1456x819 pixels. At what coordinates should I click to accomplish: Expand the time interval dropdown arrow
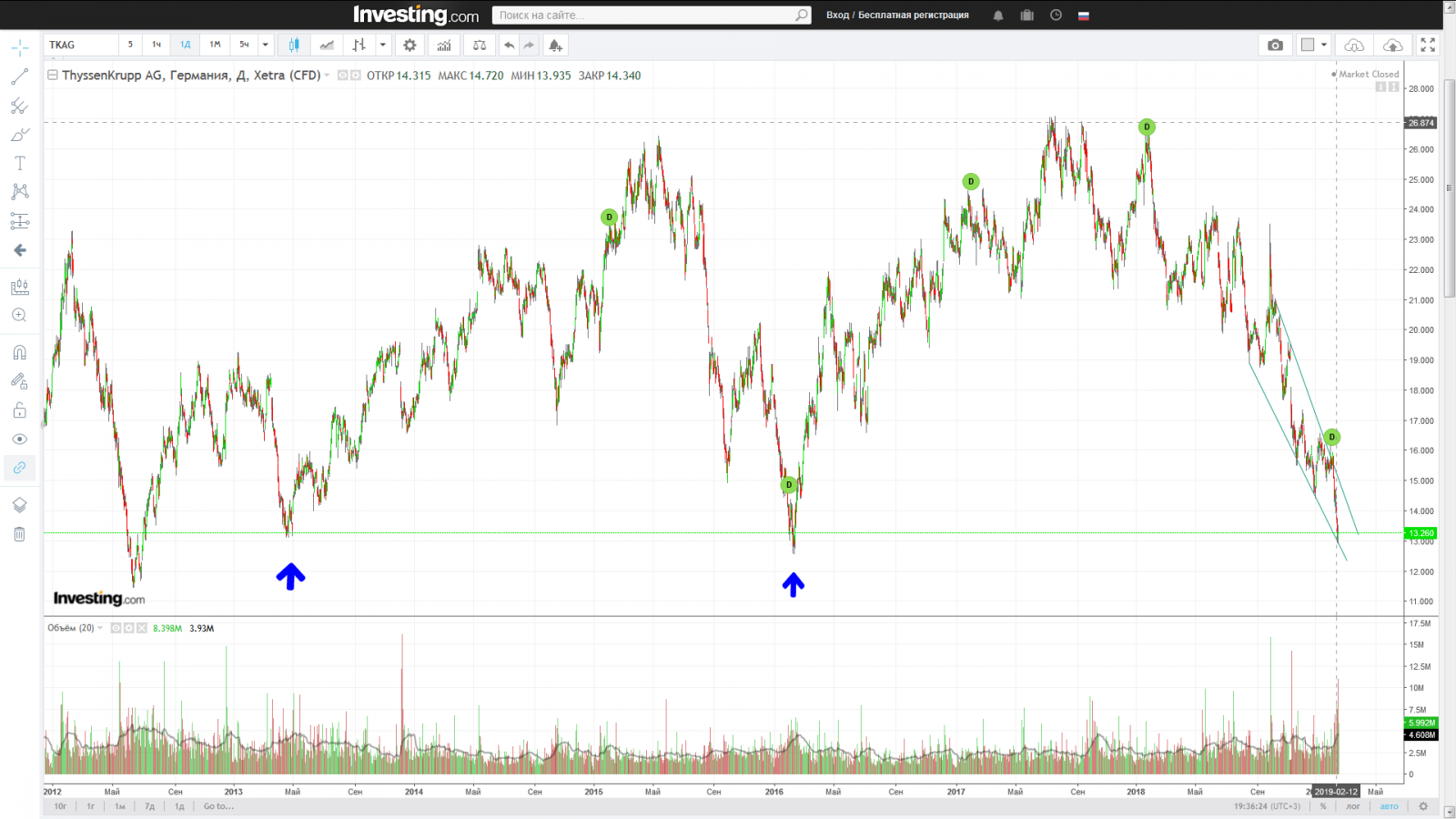(265, 45)
